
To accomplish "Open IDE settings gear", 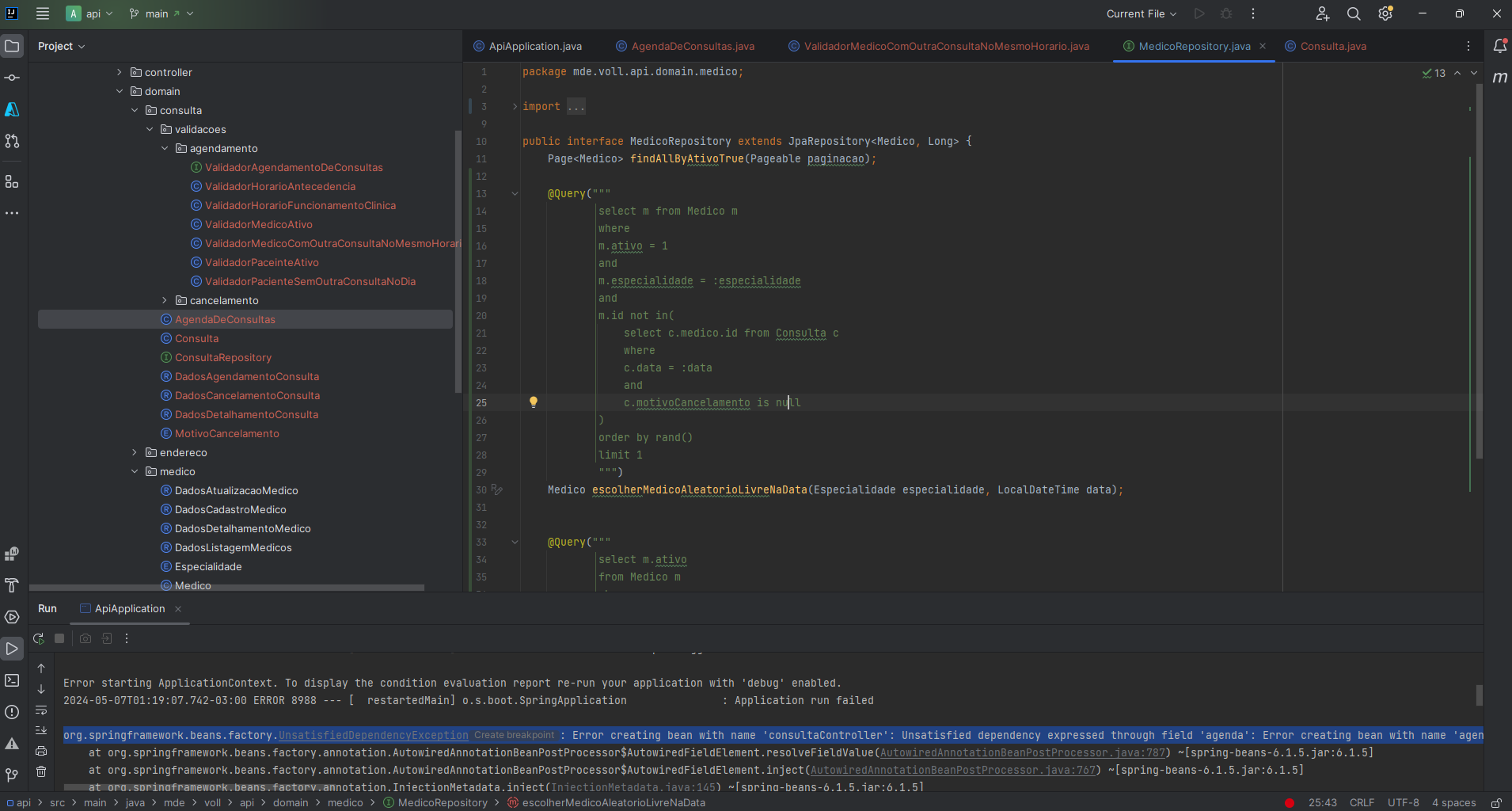I will [1385, 13].
